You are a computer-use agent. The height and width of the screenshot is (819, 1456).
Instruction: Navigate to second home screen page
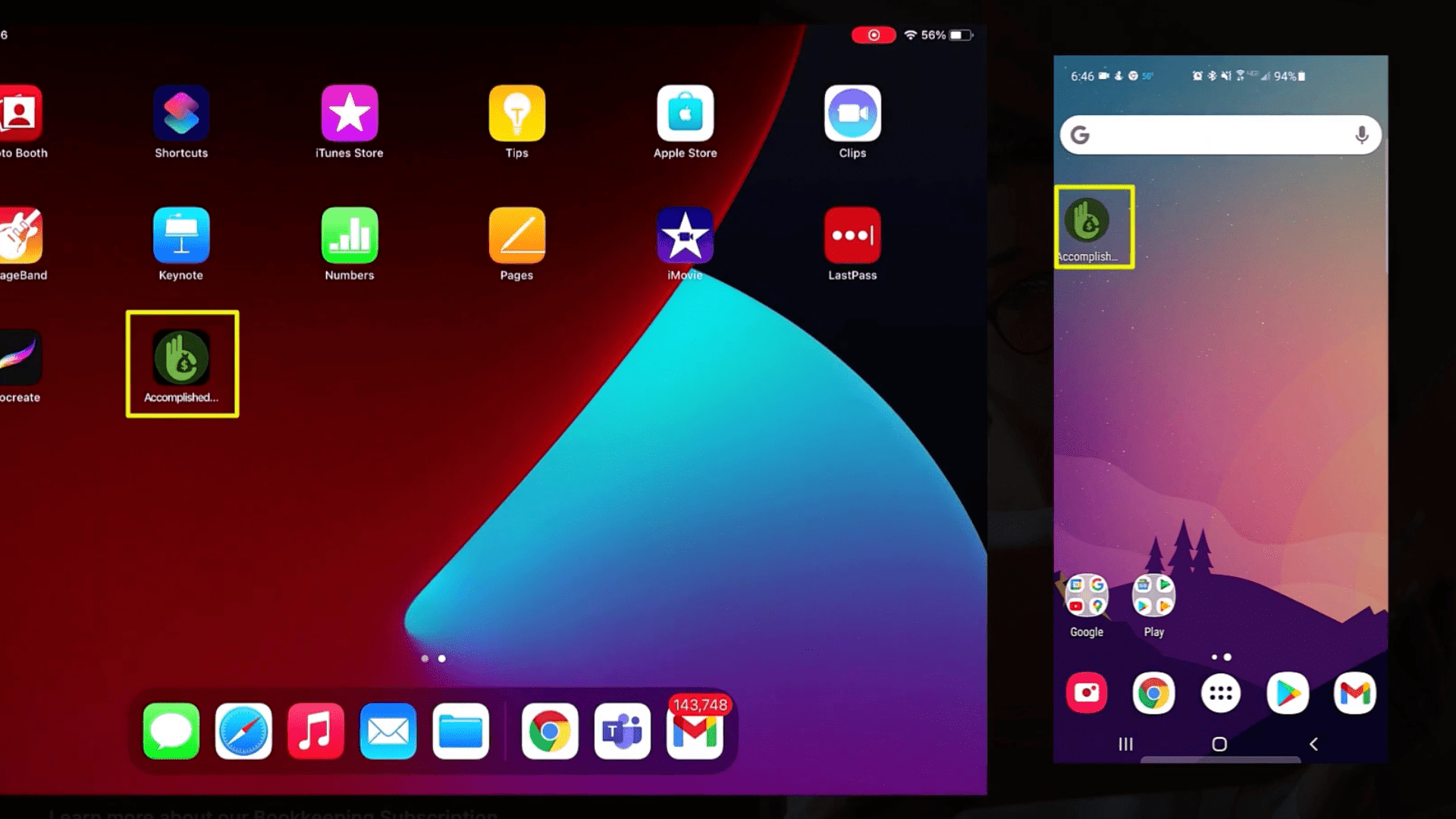click(441, 657)
